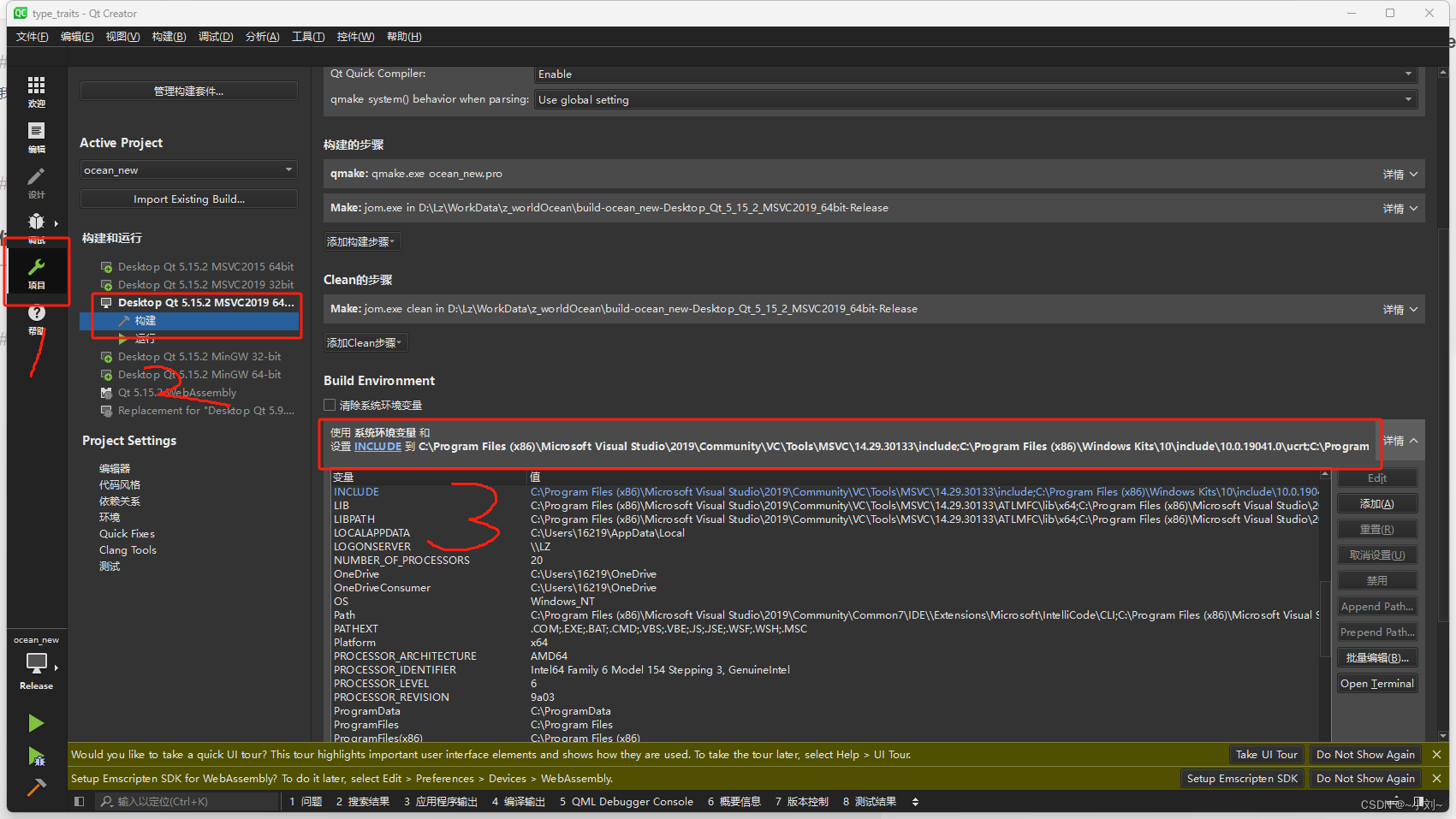Open the Use global setting dropdown
Viewport: 1456px width, 819px height.
976,99
